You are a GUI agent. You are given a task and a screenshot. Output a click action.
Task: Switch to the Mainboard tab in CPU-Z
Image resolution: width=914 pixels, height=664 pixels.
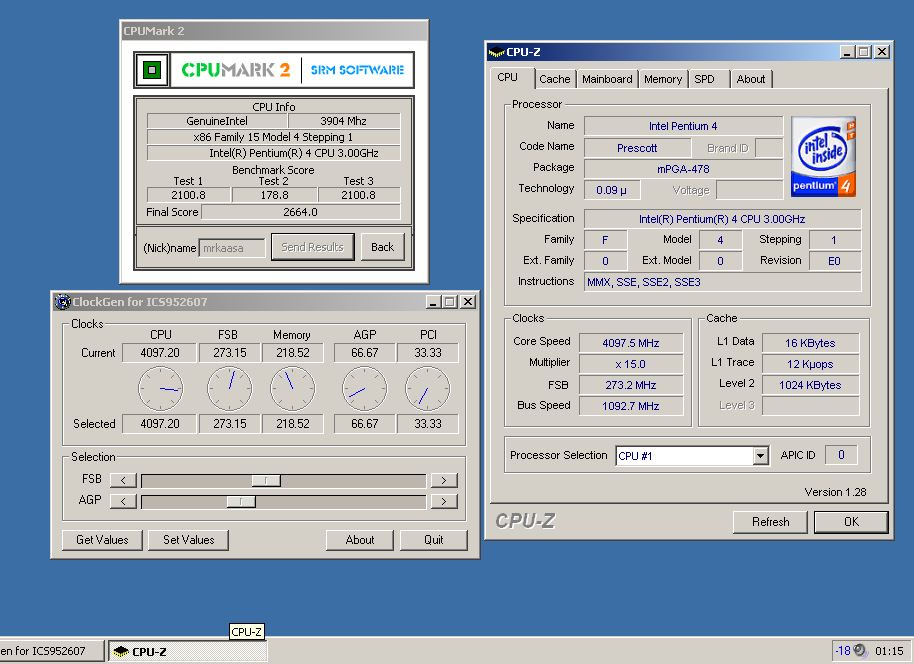[x=607, y=79]
